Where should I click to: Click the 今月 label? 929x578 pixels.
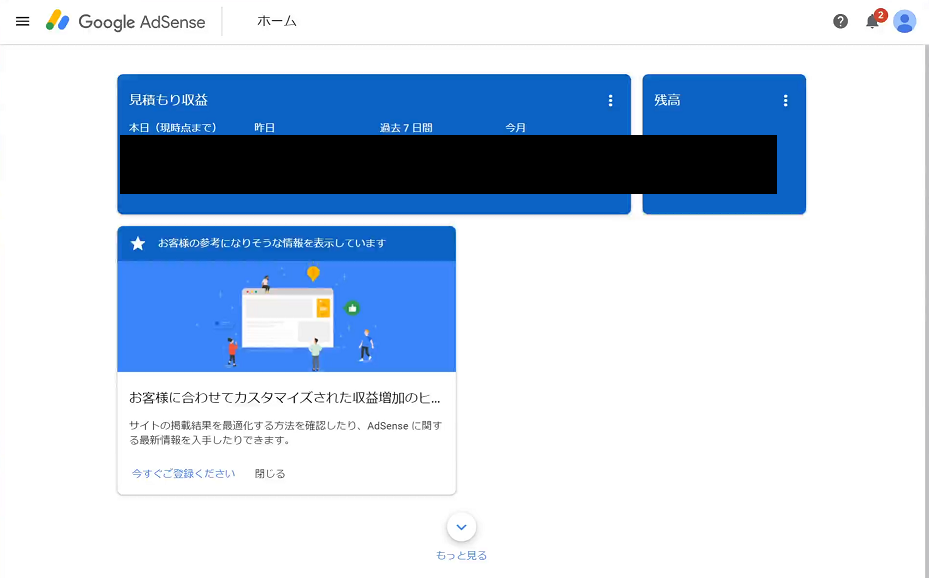(515, 127)
